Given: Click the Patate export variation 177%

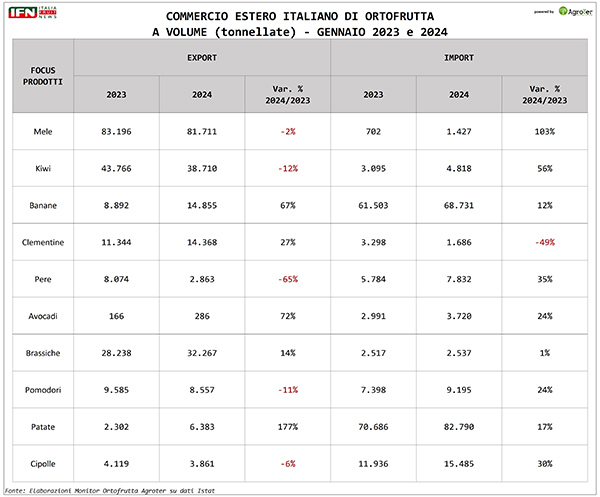Looking at the screenshot, I should tap(287, 427).
